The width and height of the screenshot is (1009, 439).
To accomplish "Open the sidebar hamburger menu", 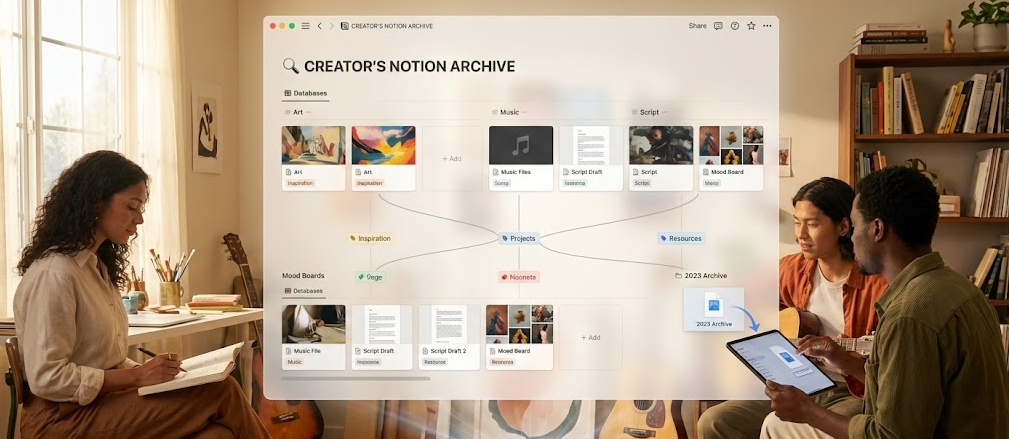I will pyautogui.click(x=305, y=26).
